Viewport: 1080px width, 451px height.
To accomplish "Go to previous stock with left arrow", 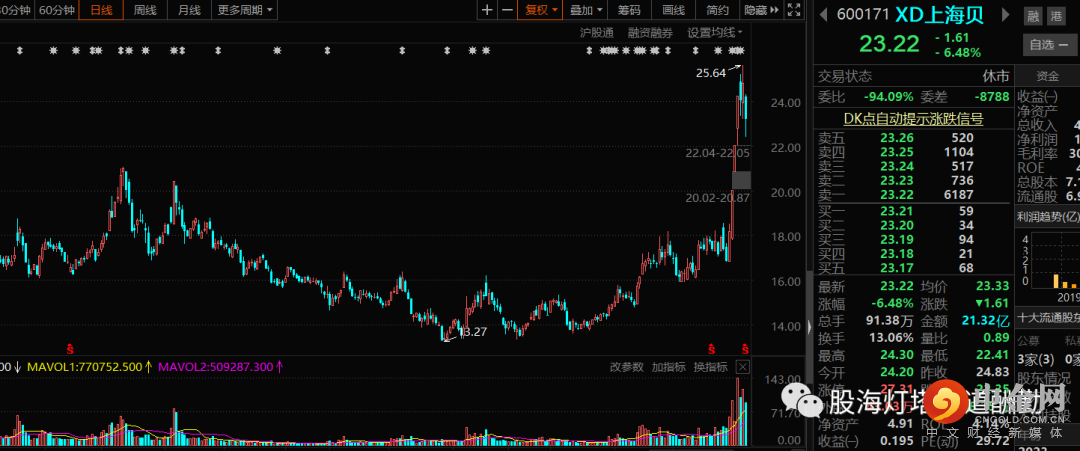I will pos(822,14).
